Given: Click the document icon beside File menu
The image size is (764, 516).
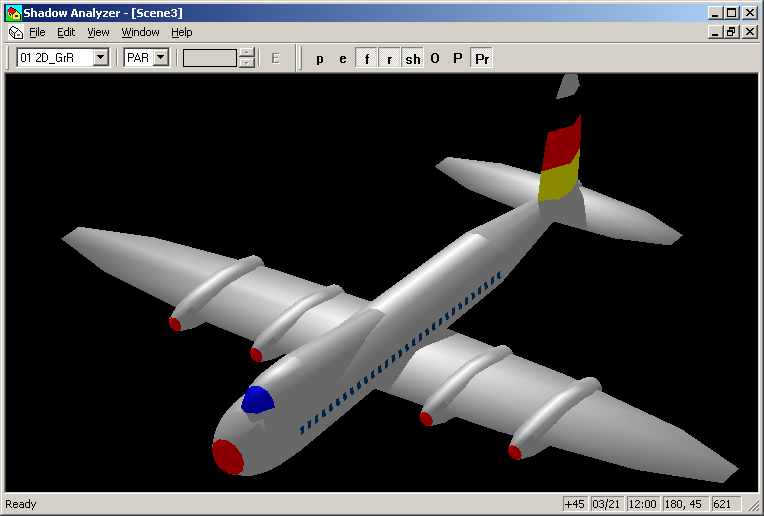Looking at the screenshot, I should click(x=16, y=32).
